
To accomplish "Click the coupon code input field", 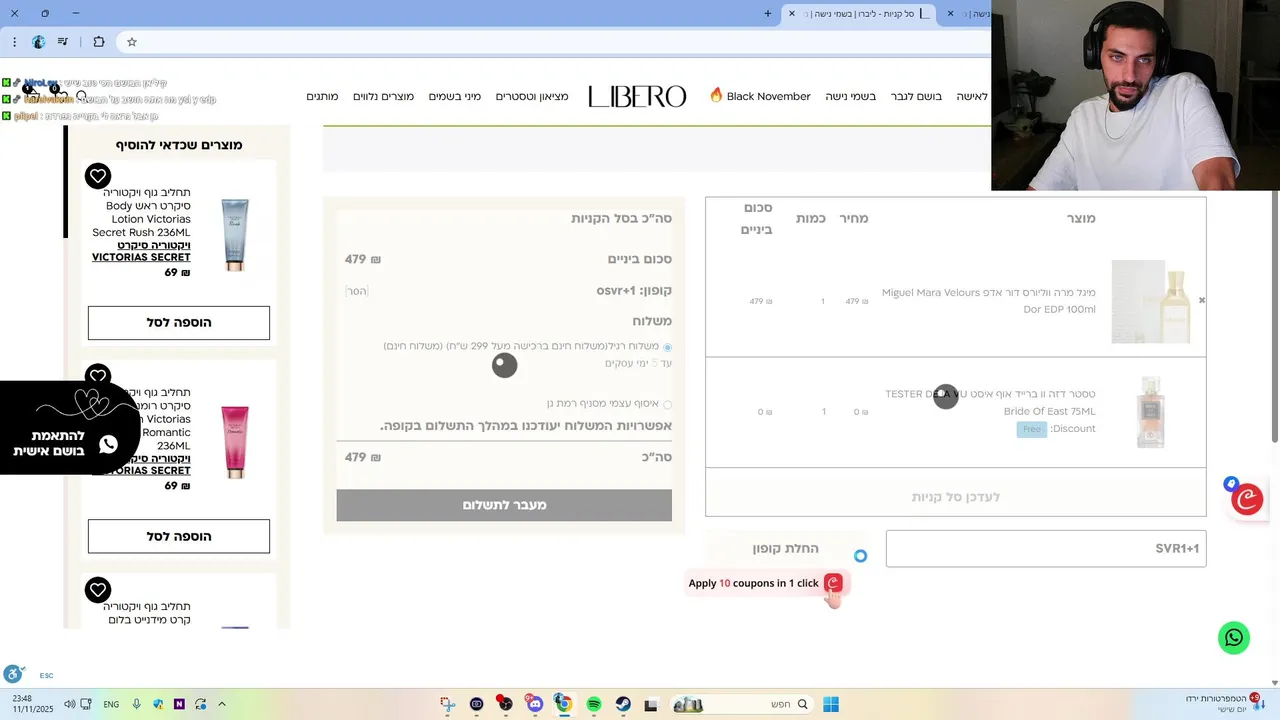I will pyautogui.click(x=1046, y=548).
